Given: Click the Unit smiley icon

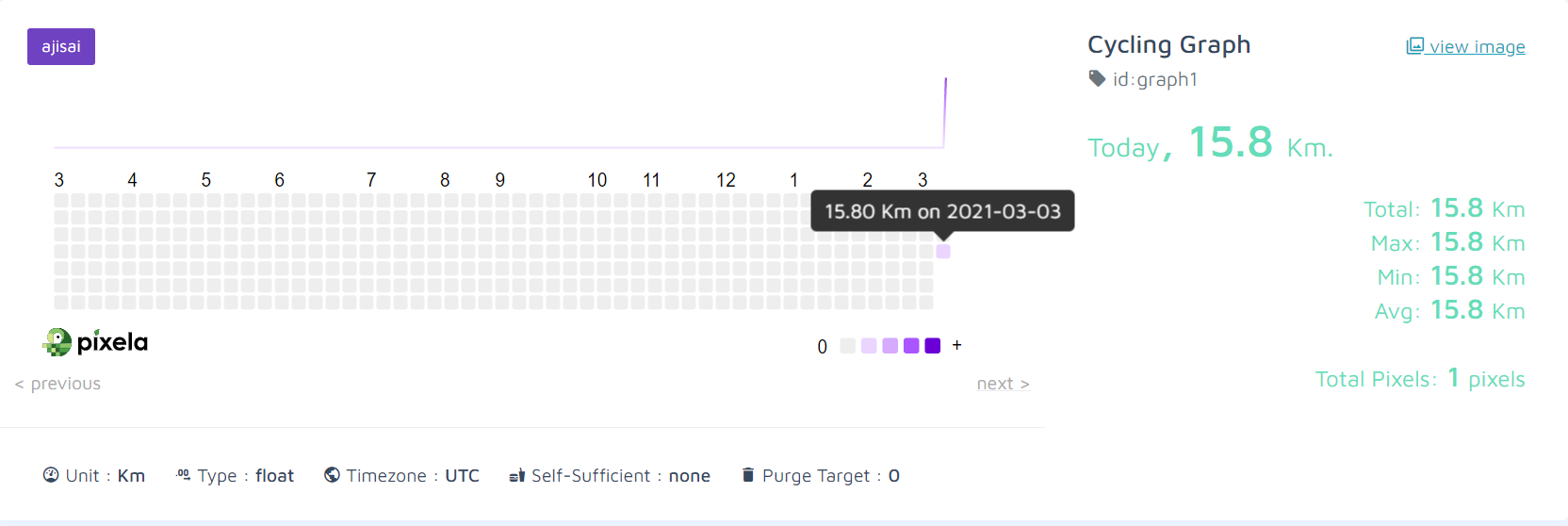Looking at the screenshot, I should point(51,475).
